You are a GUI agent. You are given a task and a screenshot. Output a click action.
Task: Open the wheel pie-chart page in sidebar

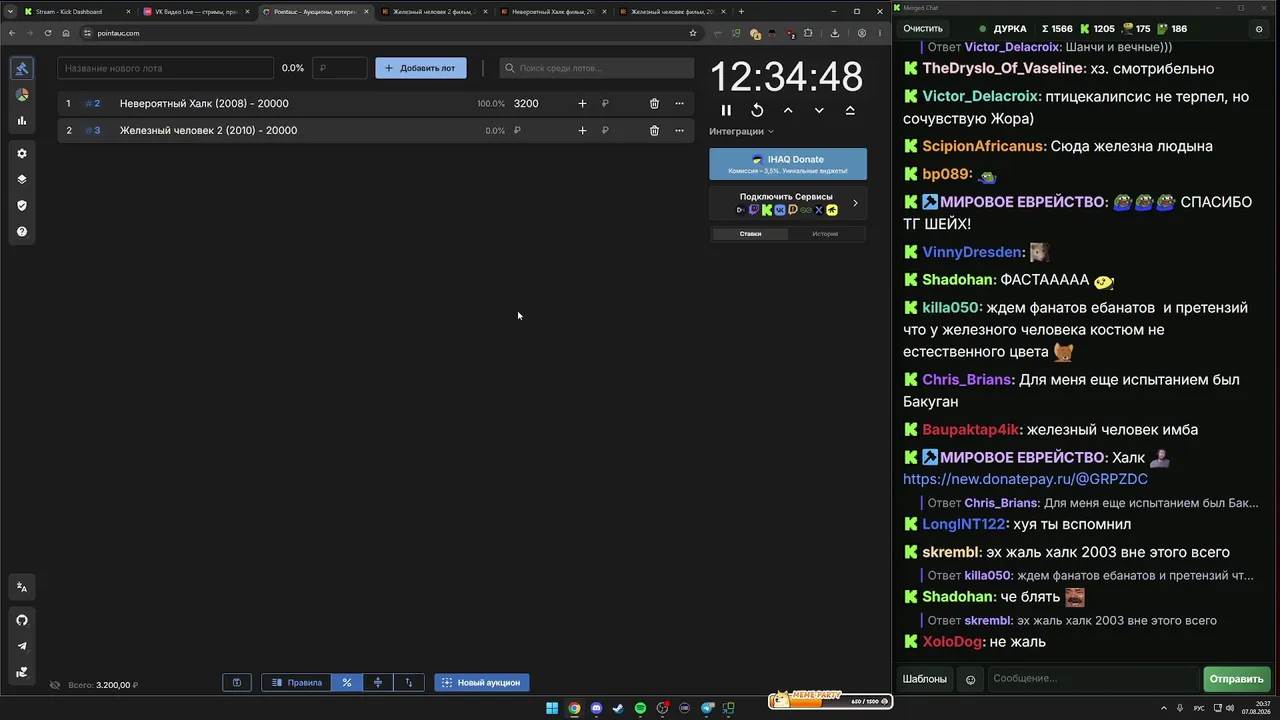[22, 95]
